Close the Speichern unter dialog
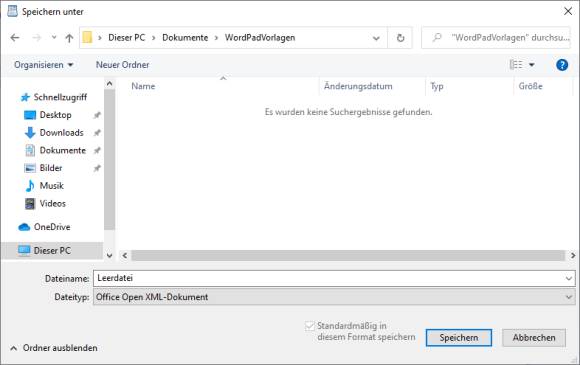This screenshot has width=580, height=365. click(568, 11)
